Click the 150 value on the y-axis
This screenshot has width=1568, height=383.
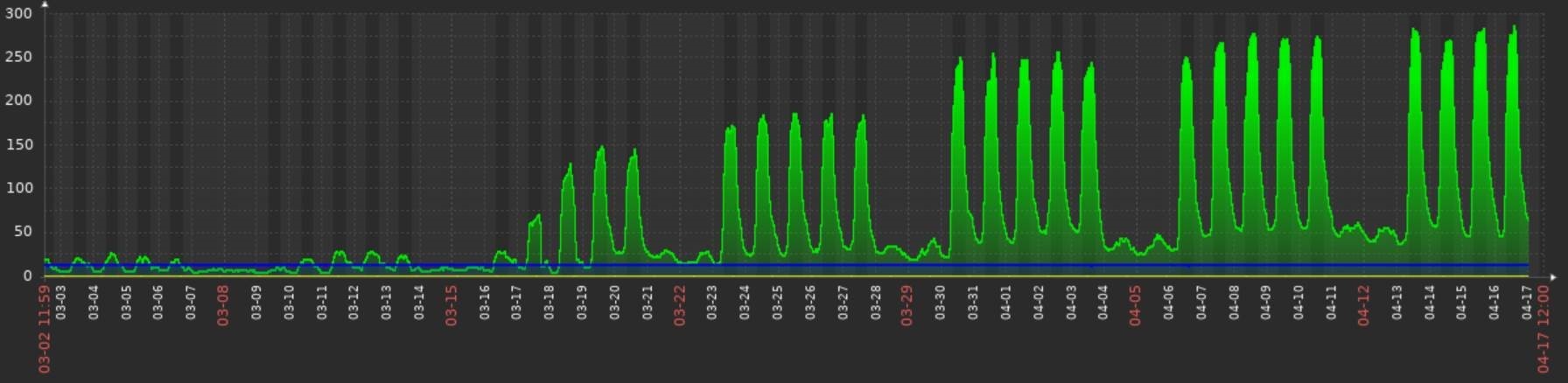tap(18, 144)
